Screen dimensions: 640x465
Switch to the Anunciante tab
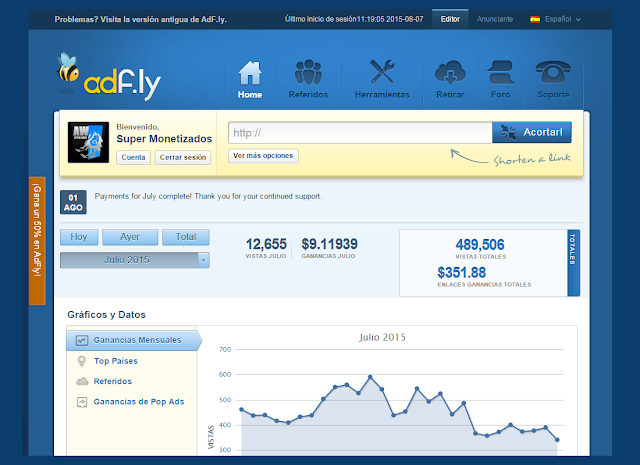495,19
